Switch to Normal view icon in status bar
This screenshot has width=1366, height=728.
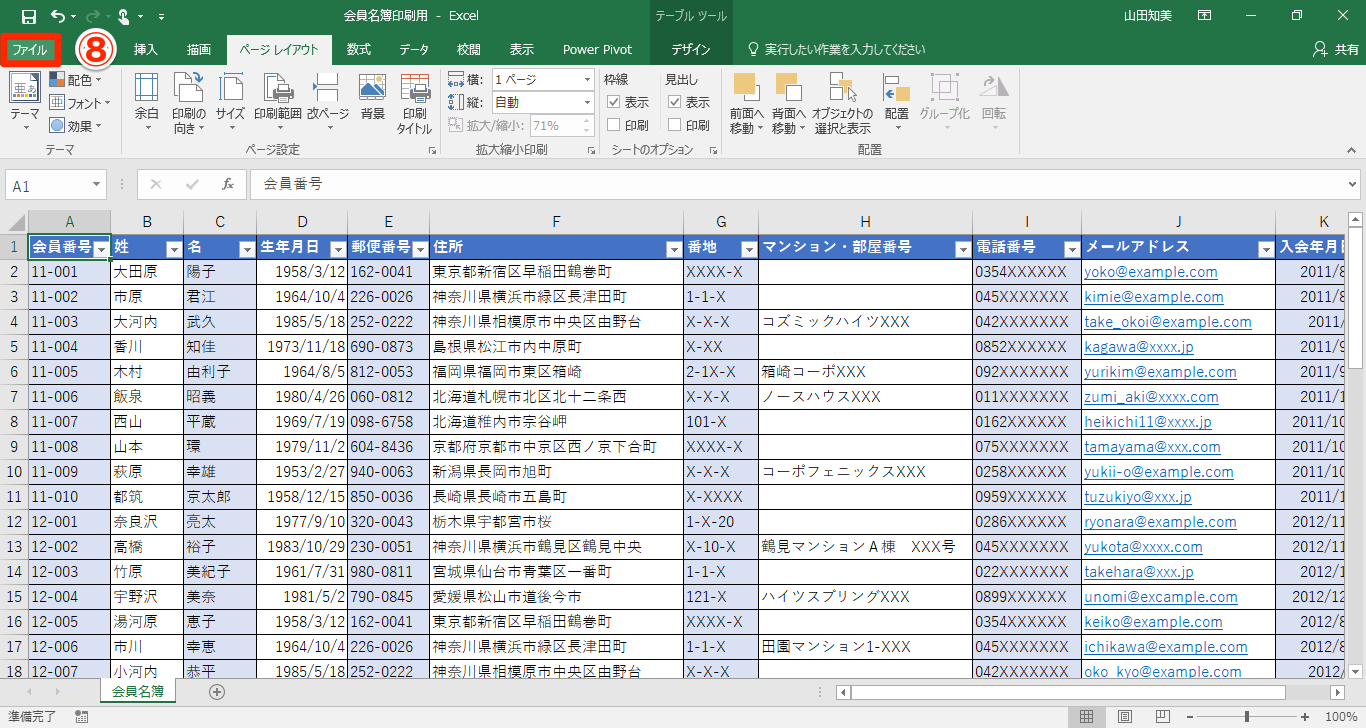1087,716
